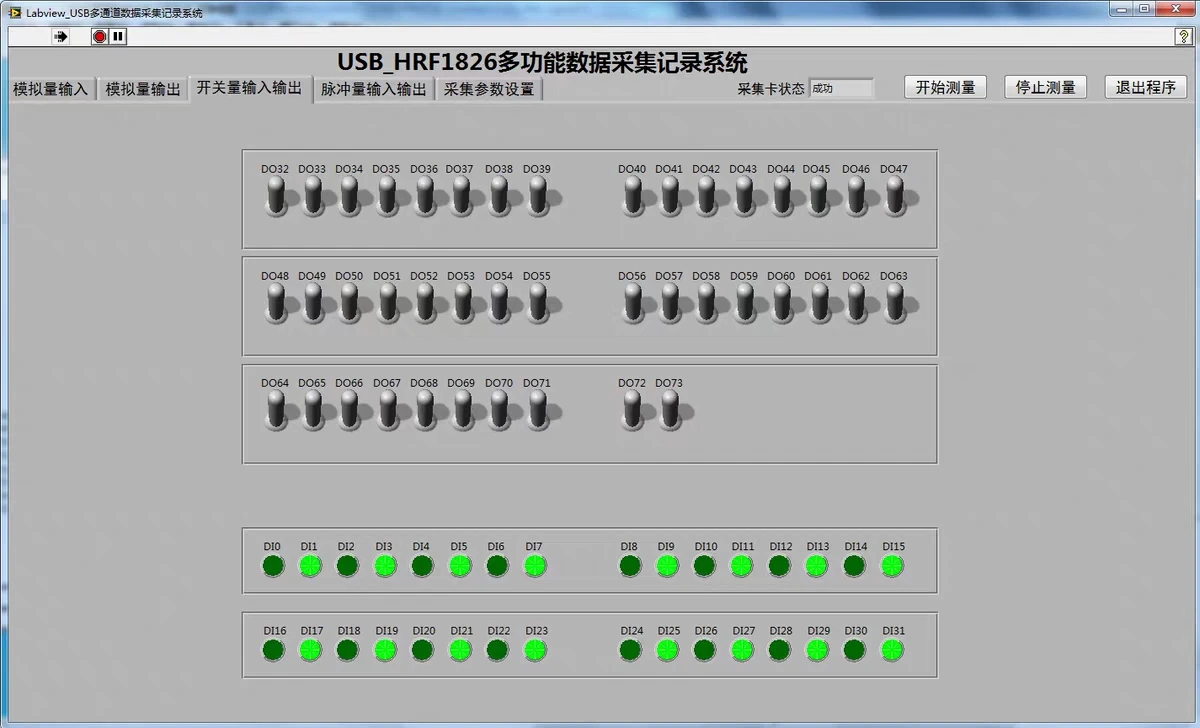Click the Run arrow icon in toolbar

pyautogui.click(x=60, y=36)
